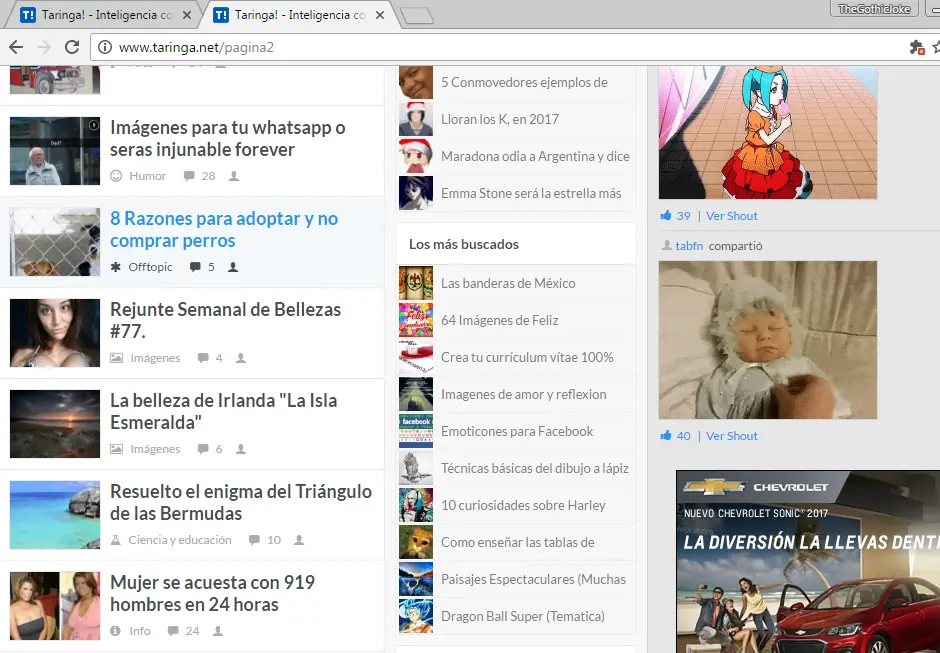This screenshot has height=653, width=940.
Task: Visit tabfn's user profile
Action: 689,246
